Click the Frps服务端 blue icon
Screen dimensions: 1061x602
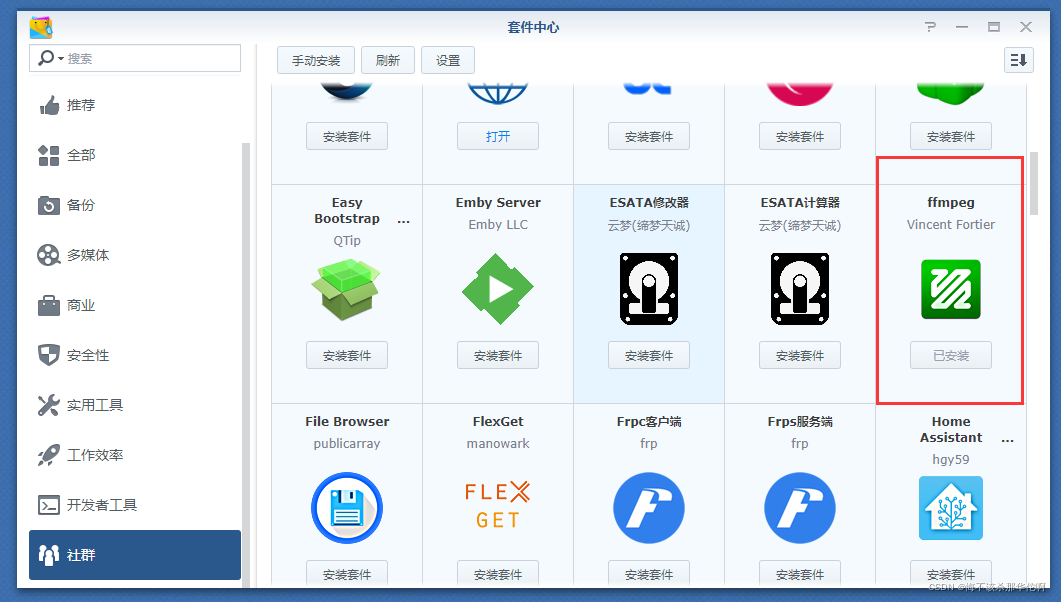tap(800, 508)
